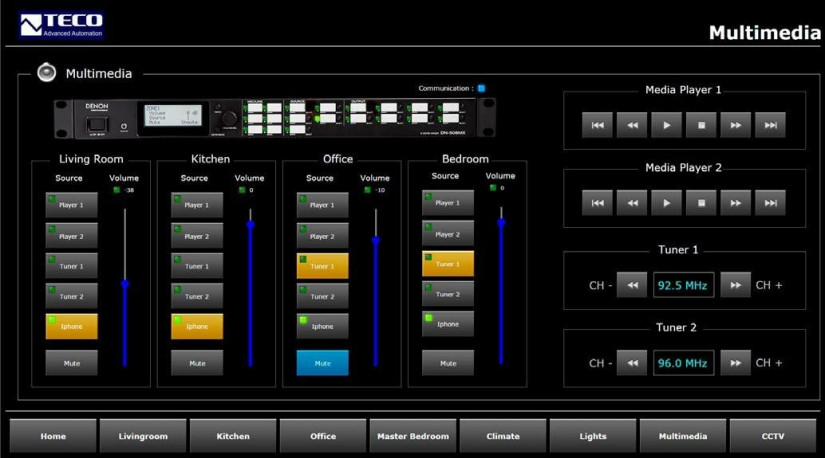Image resolution: width=825 pixels, height=458 pixels.
Task: Step Tuner 2 channel up
Action: pos(735,363)
